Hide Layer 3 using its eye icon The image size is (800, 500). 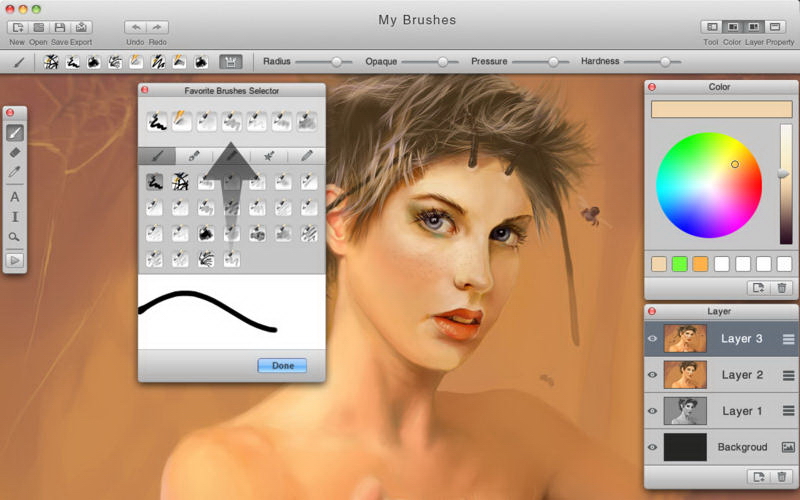pyautogui.click(x=653, y=339)
